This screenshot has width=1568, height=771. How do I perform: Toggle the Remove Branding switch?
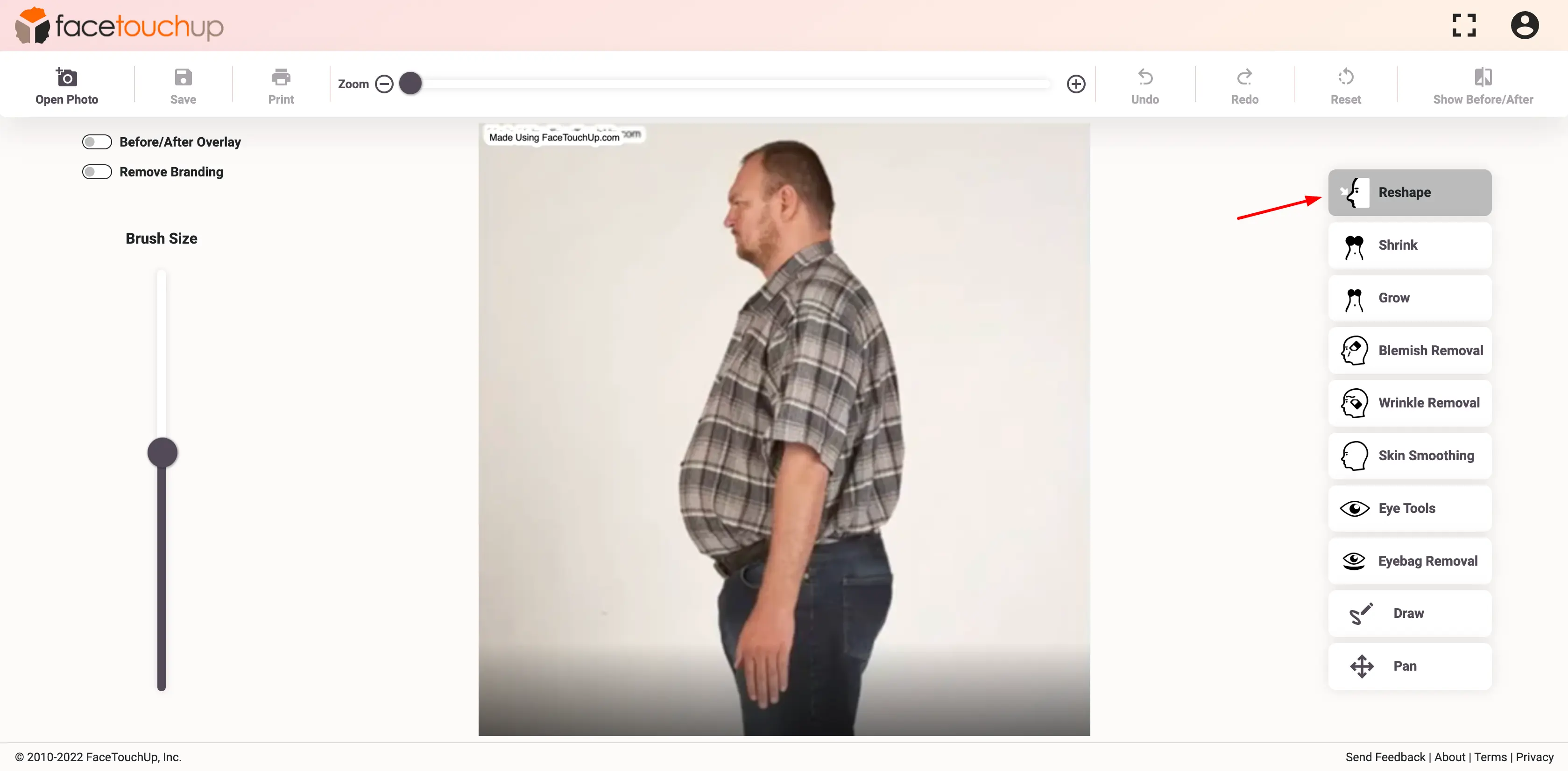tap(97, 171)
